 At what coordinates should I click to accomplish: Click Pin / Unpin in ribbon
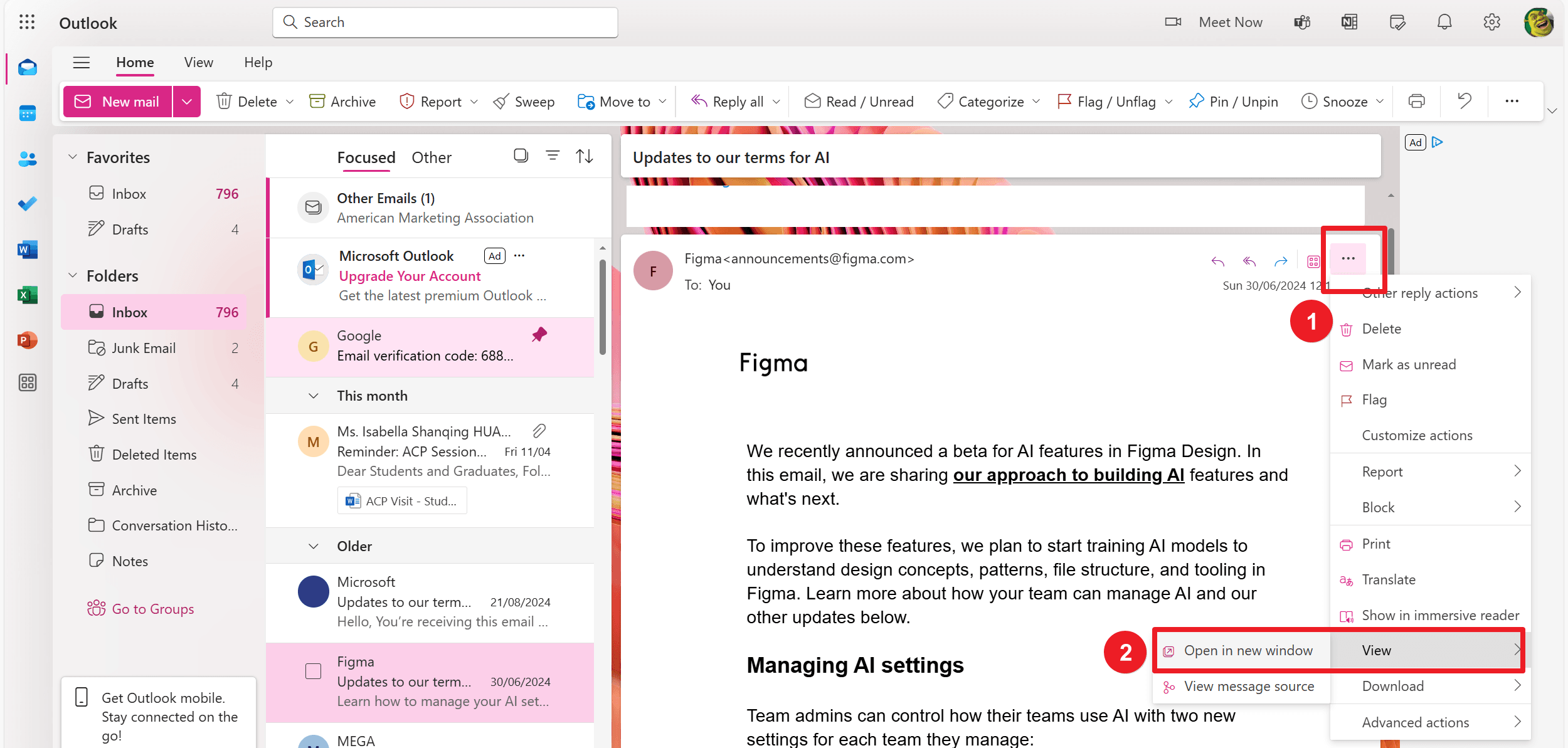[1233, 101]
